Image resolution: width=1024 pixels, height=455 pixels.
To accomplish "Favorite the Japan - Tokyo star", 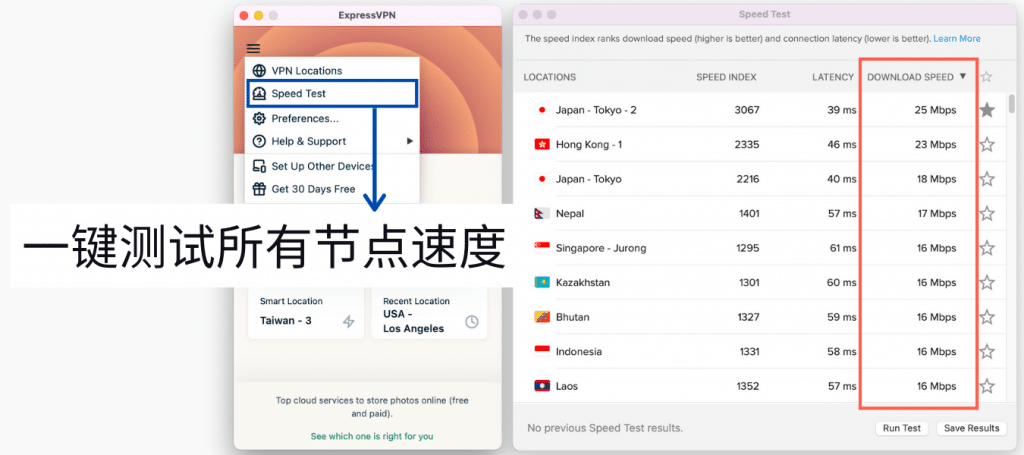I will tap(987, 179).
